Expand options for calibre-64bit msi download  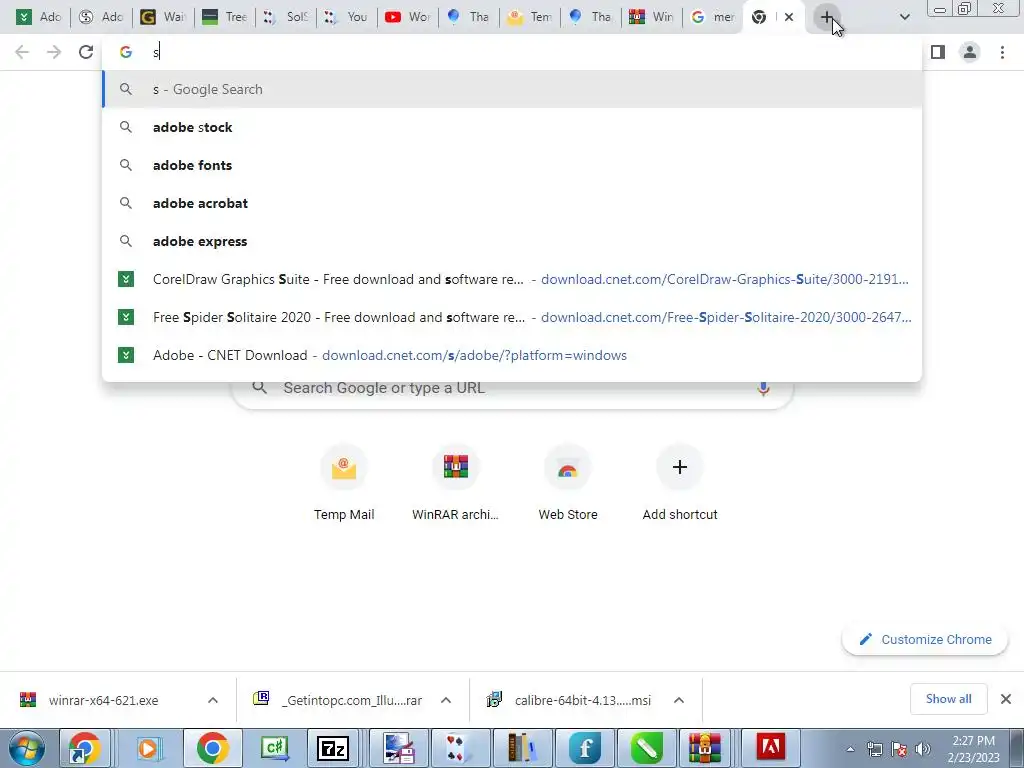coord(679,700)
